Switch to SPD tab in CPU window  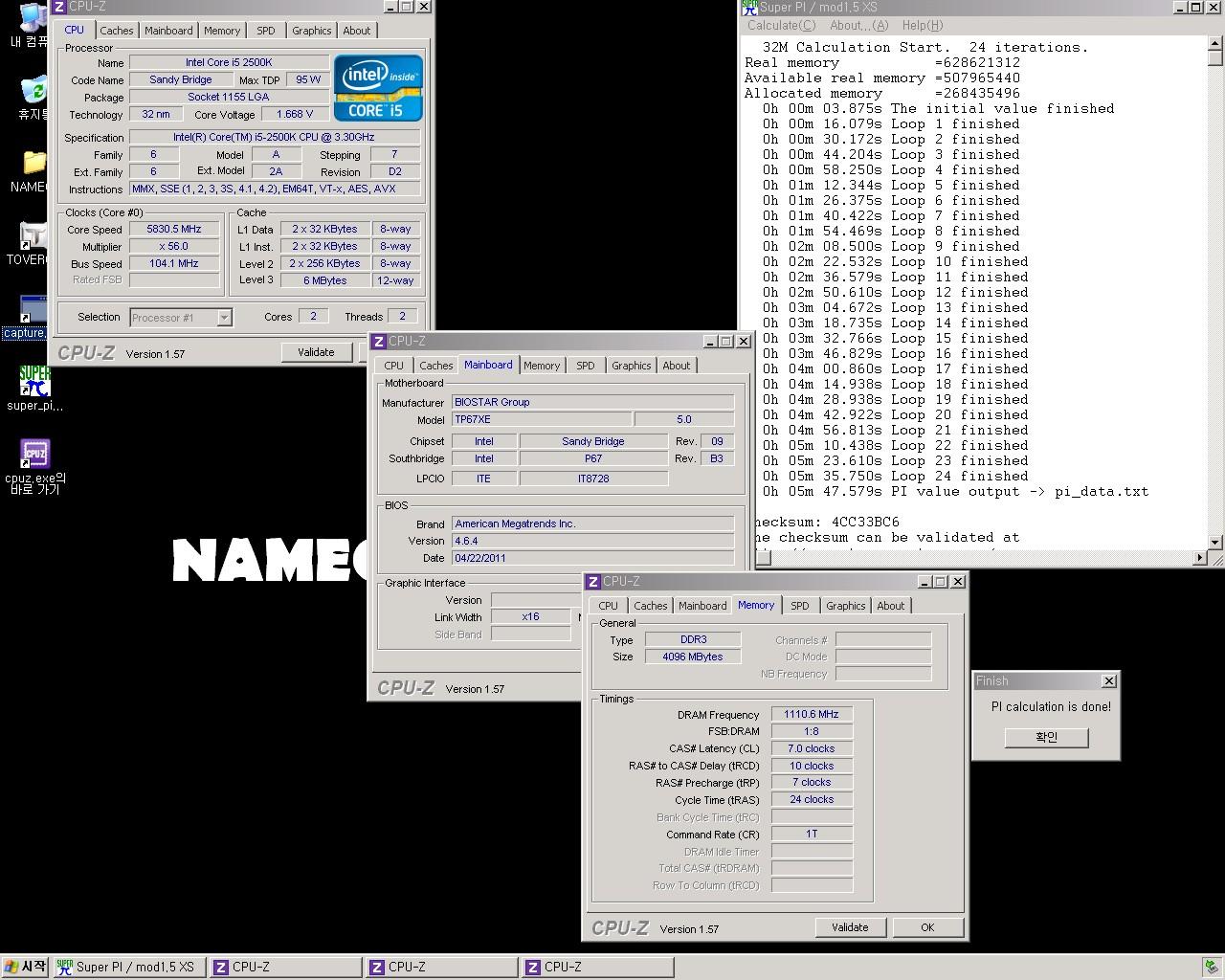(x=266, y=31)
